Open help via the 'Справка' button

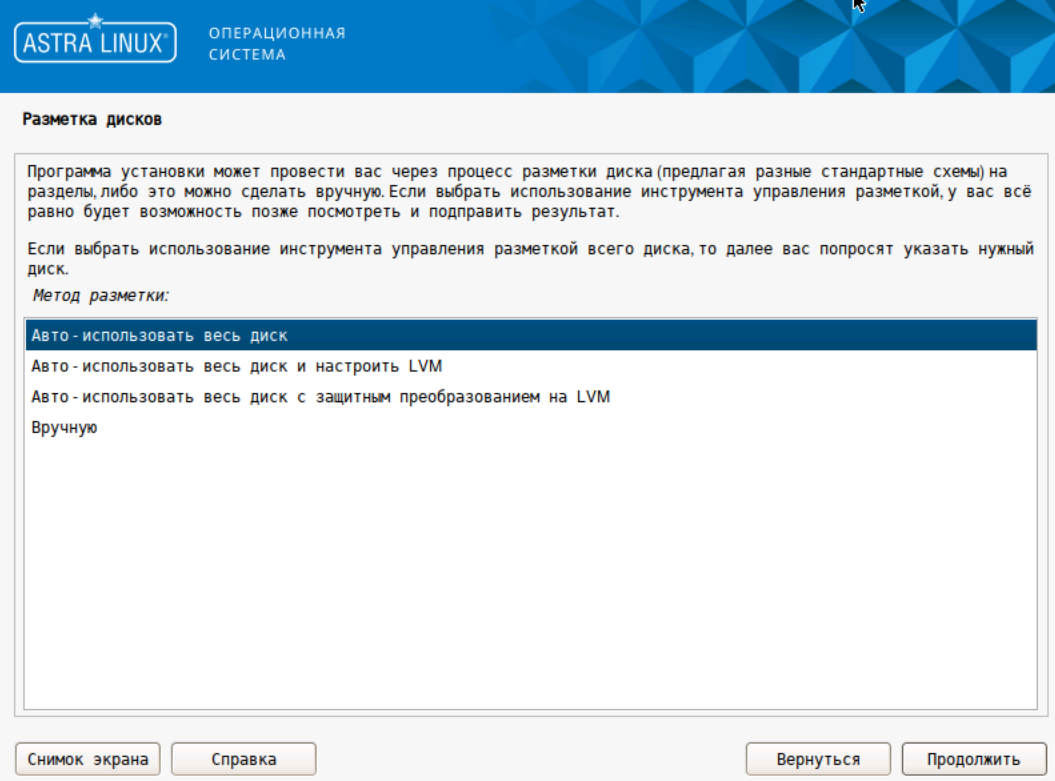[244, 758]
